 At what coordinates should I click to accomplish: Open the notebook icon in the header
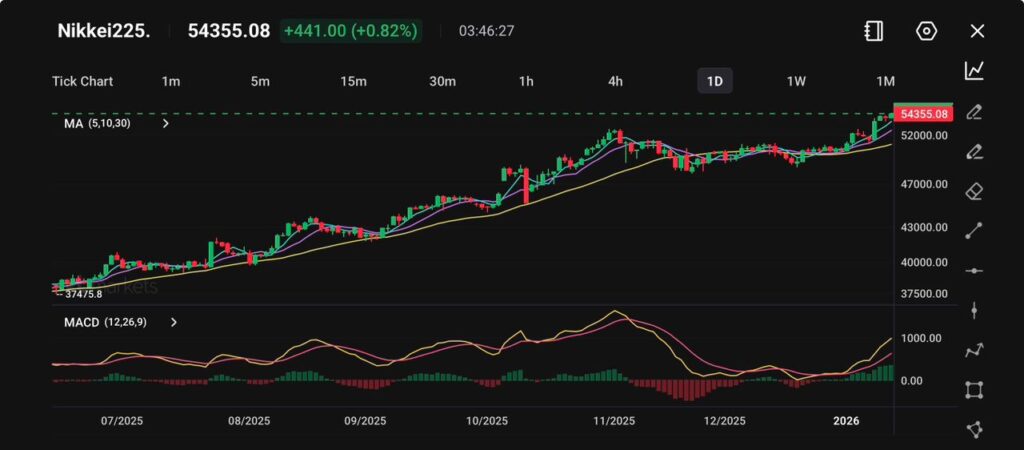click(873, 31)
